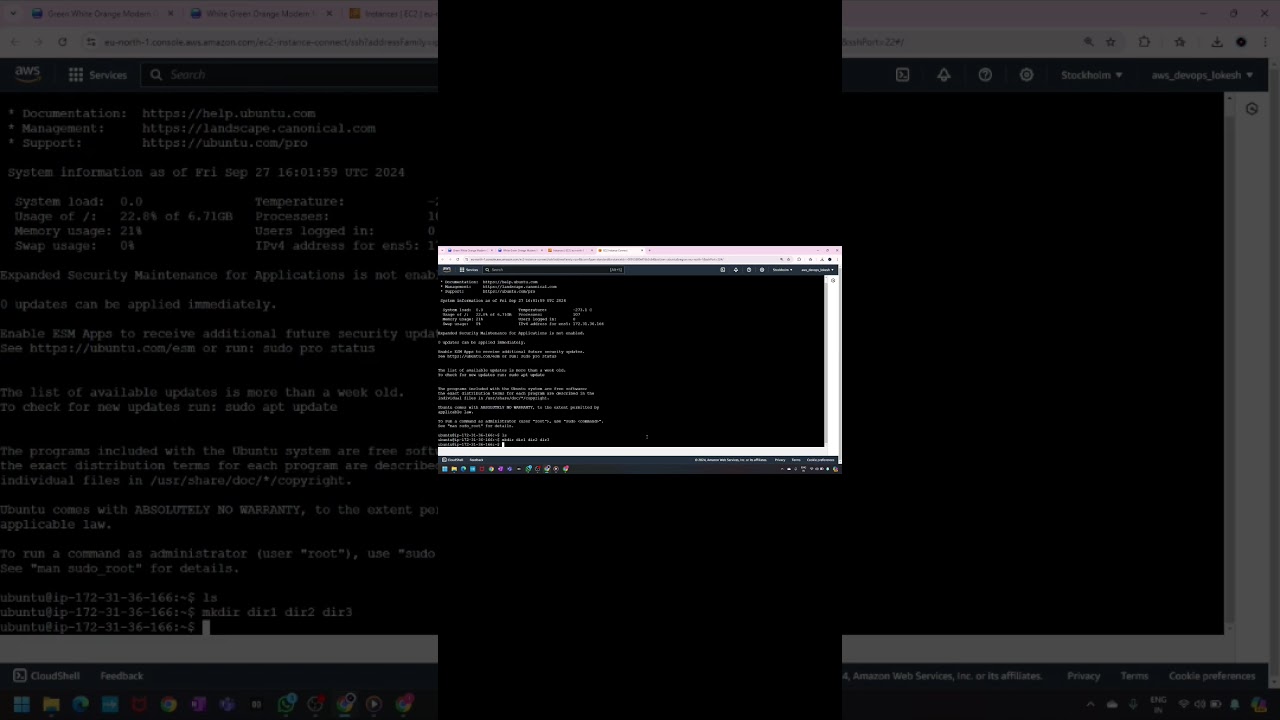Switch to enlarged 'Instances | EC2' tab
Viewport: 1280px width, 720px height.
393,14
